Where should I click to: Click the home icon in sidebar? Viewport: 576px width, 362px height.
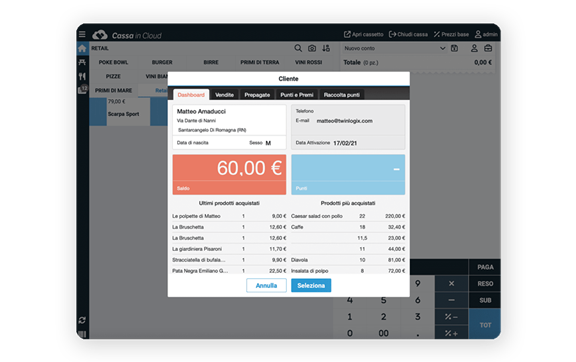(82, 49)
